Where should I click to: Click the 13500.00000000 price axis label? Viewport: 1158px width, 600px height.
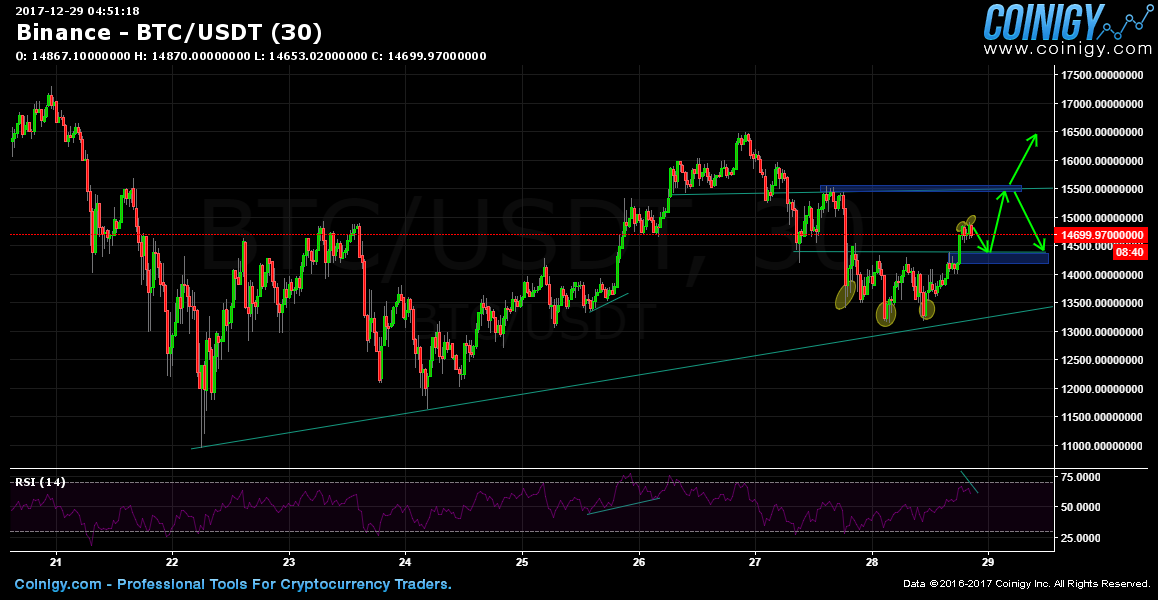[x=1102, y=303]
